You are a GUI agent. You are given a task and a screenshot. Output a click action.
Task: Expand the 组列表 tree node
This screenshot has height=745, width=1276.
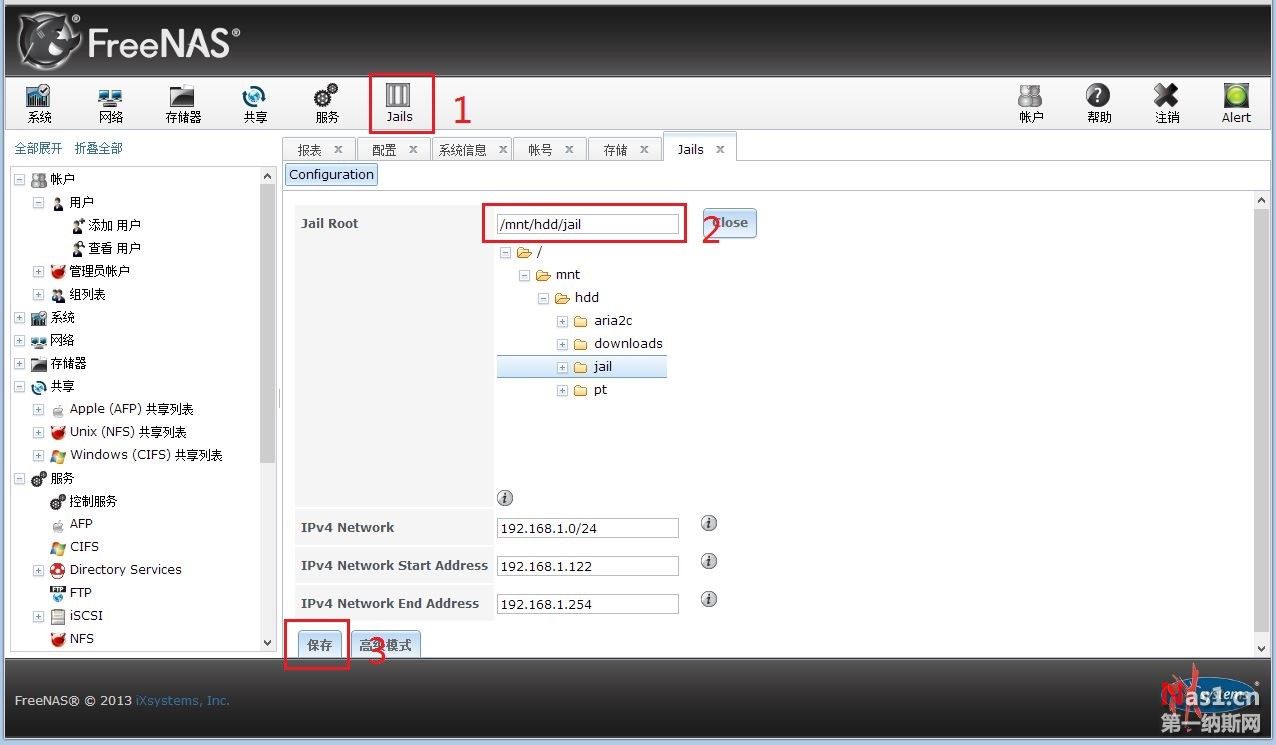point(38,295)
